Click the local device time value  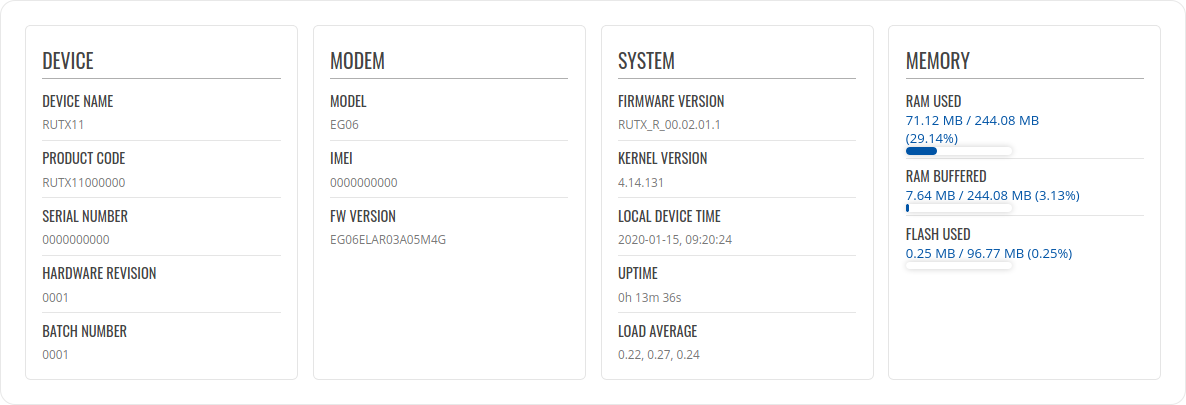point(675,240)
